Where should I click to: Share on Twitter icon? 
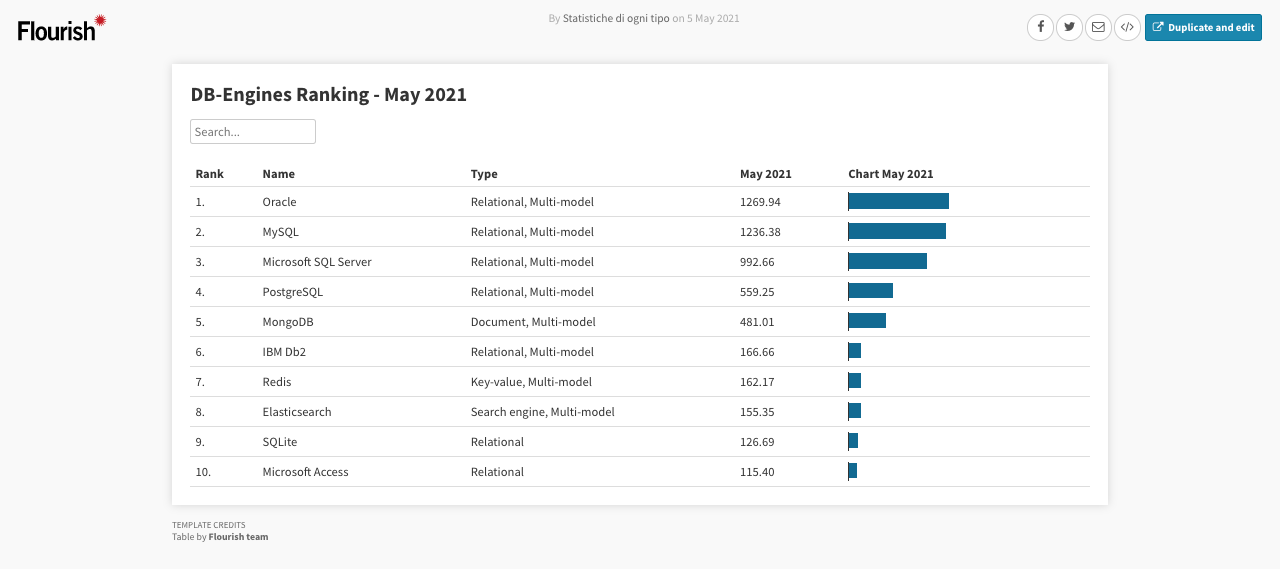(x=1070, y=27)
